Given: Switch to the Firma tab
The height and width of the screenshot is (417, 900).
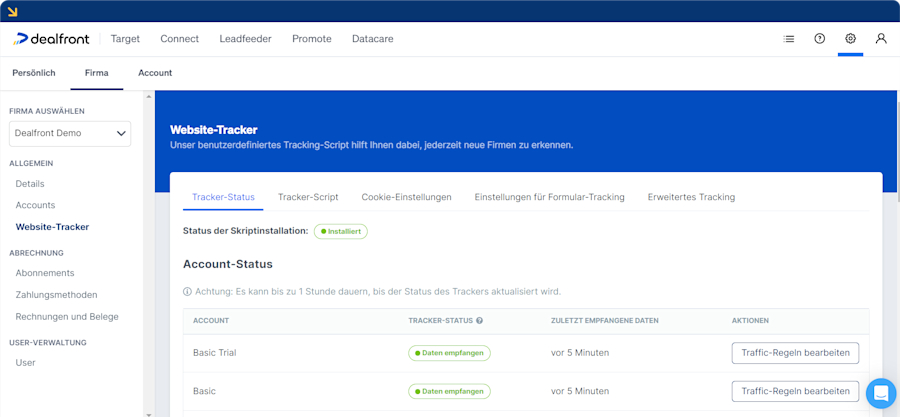Looking at the screenshot, I should click(x=96, y=73).
